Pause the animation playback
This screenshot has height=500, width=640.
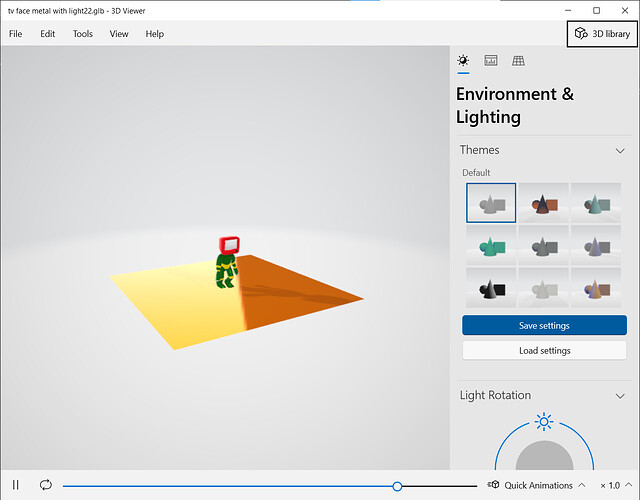tap(16, 485)
